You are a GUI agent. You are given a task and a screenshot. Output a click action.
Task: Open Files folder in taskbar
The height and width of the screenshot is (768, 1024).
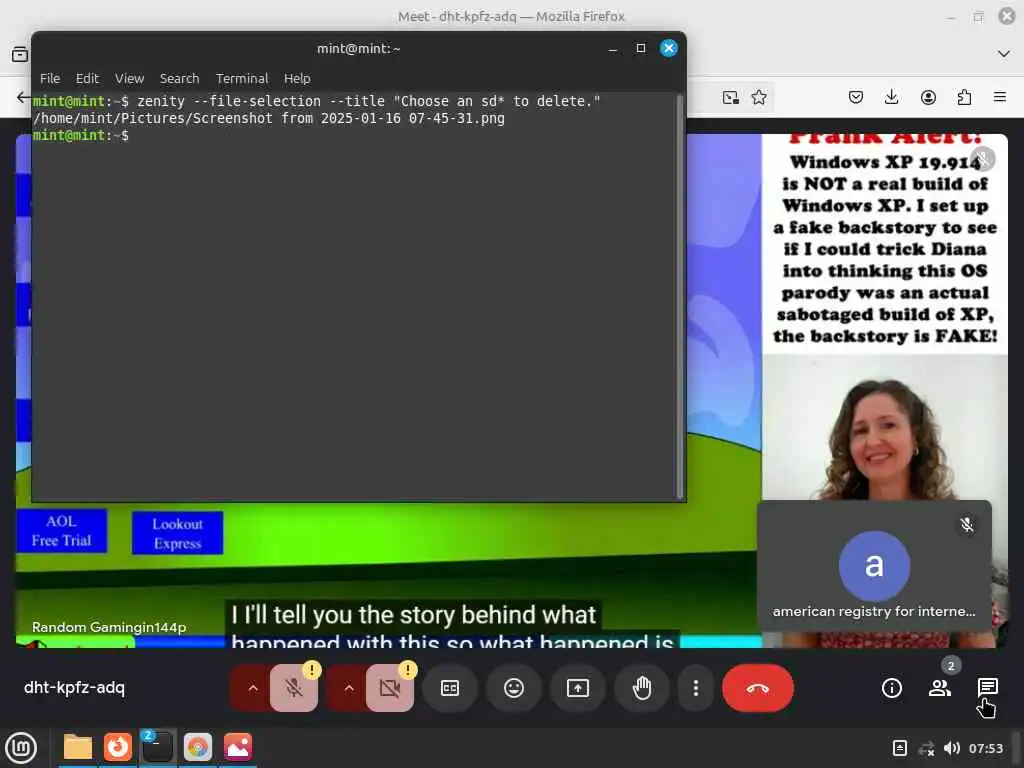coord(77,747)
